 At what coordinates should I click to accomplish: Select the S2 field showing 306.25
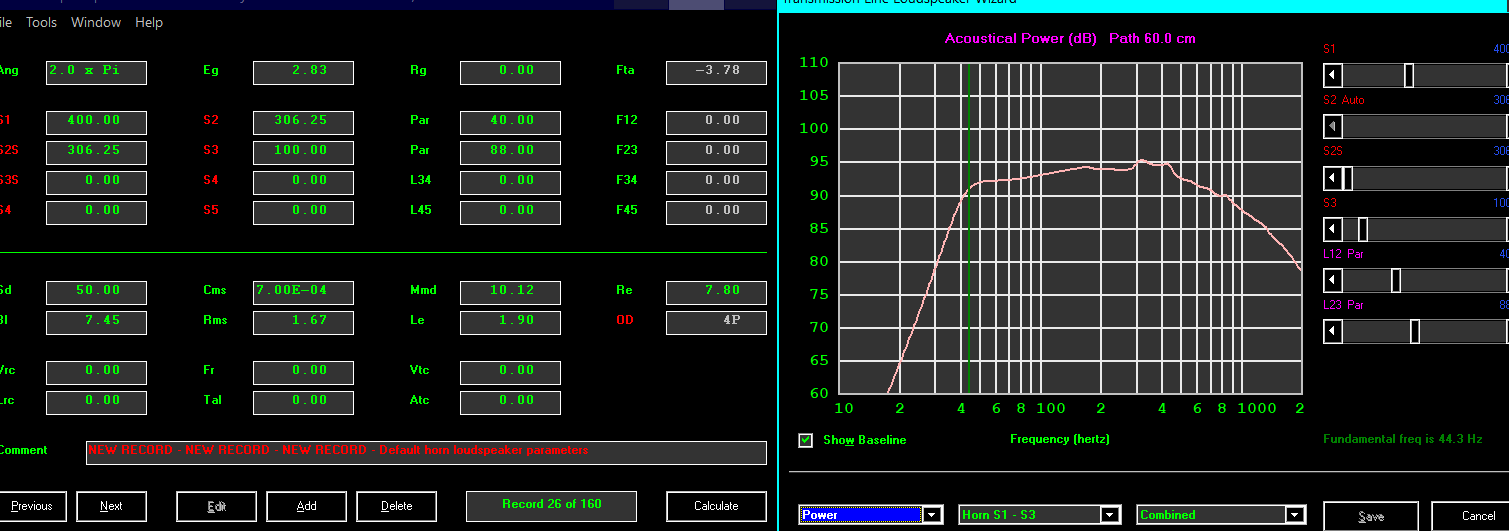[303, 122]
